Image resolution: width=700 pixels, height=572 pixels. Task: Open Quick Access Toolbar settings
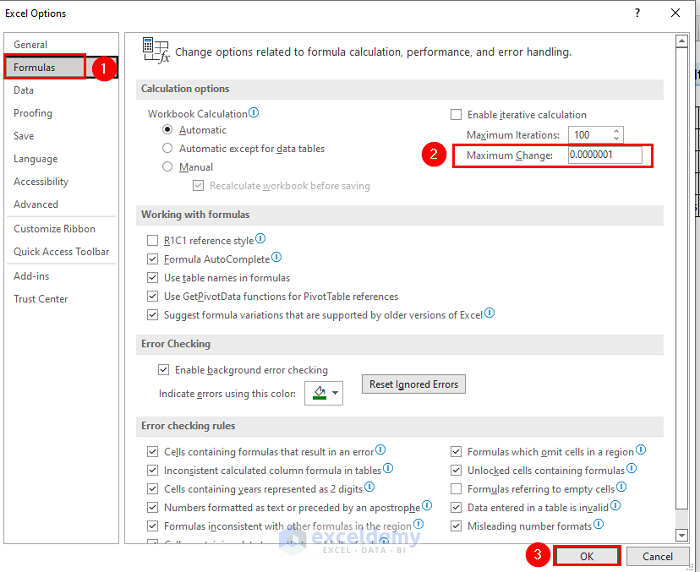point(61,251)
